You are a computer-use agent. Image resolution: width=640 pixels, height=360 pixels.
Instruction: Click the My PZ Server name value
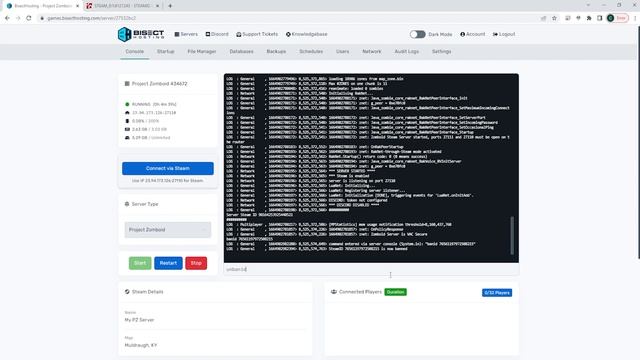(x=140, y=320)
